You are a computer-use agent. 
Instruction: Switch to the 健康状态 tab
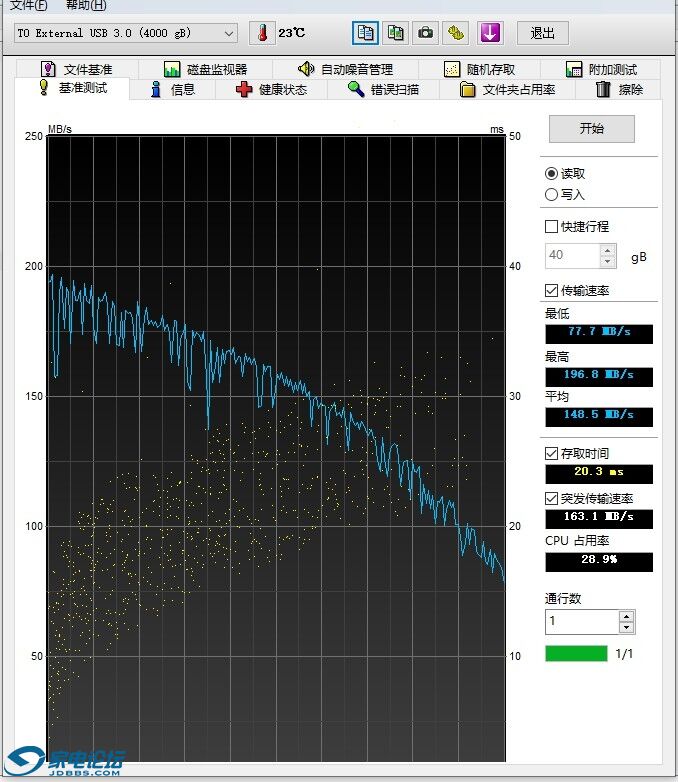pyautogui.click(x=271, y=89)
